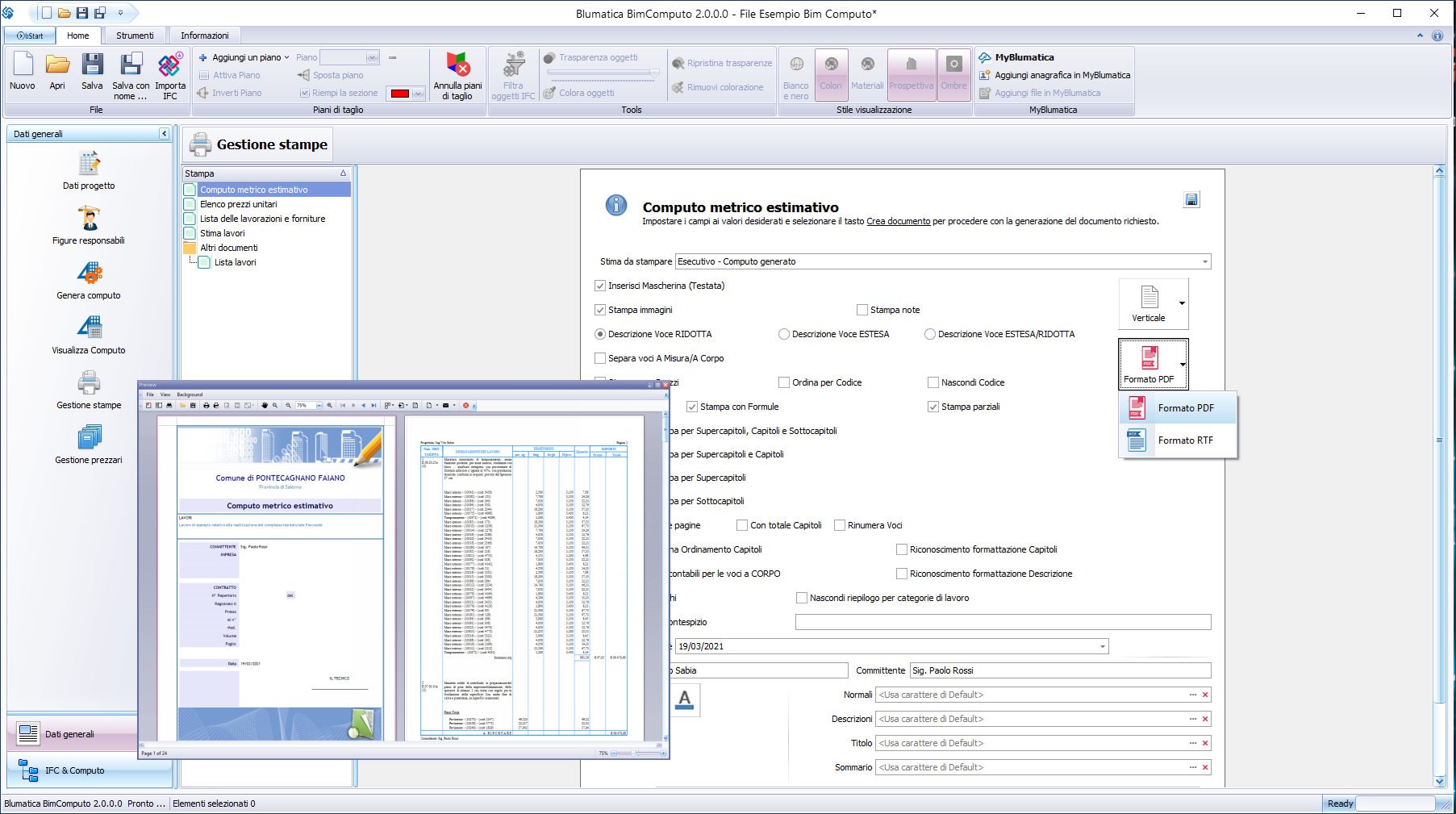Check Separa voci A Misura/A Corpo
The width and height of the screenshot is (1456, 814).
pos(600,358)
